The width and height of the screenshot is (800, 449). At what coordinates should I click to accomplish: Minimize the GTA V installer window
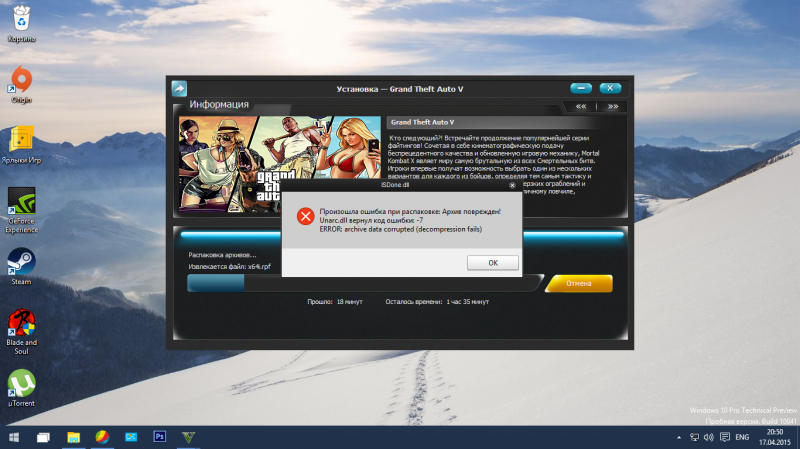click(x=581, y=88)
